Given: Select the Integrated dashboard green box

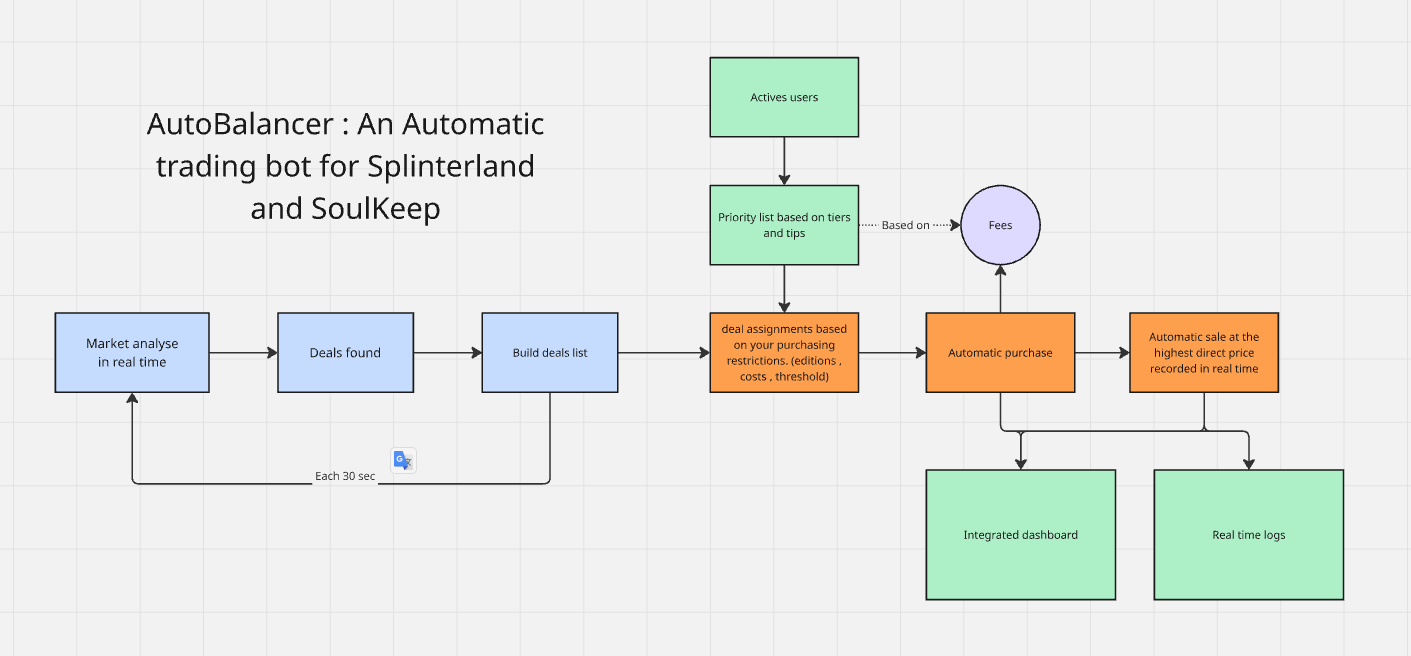Looking at the screenshot, I should (x=1021, y=535).
